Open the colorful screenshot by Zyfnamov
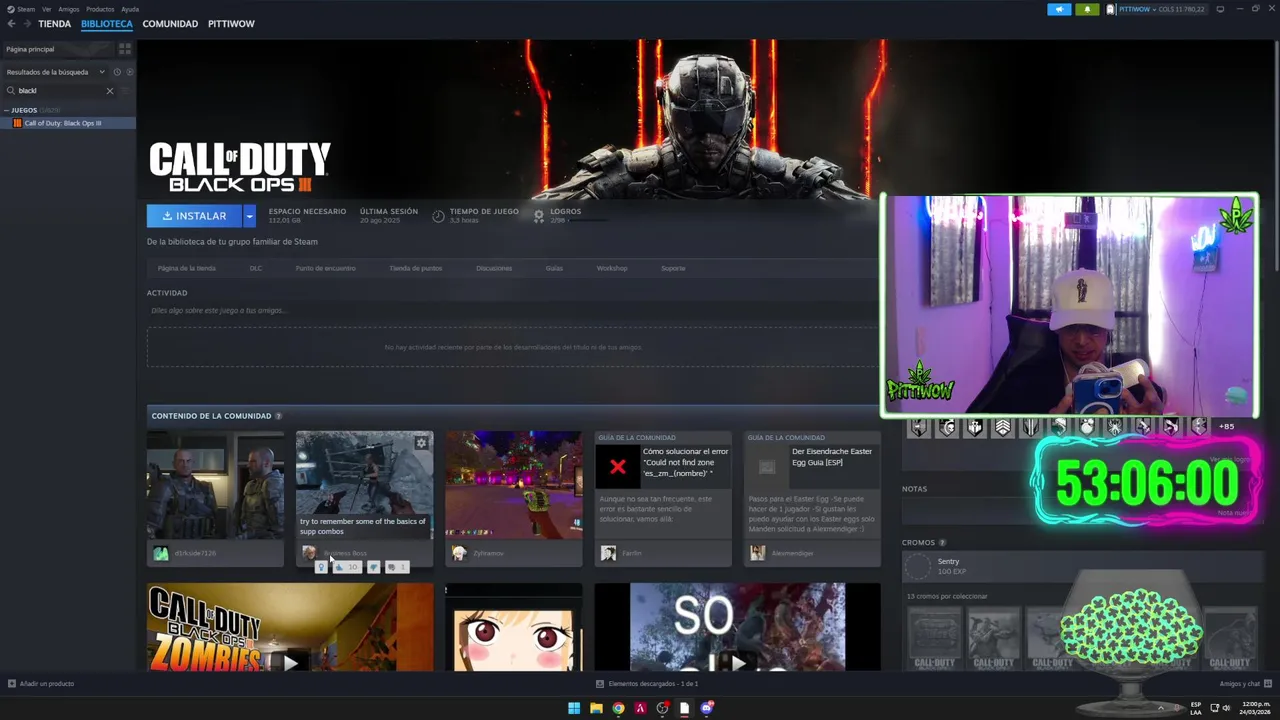The height and width of the screenshot is (720, 1280). (513, 486)
